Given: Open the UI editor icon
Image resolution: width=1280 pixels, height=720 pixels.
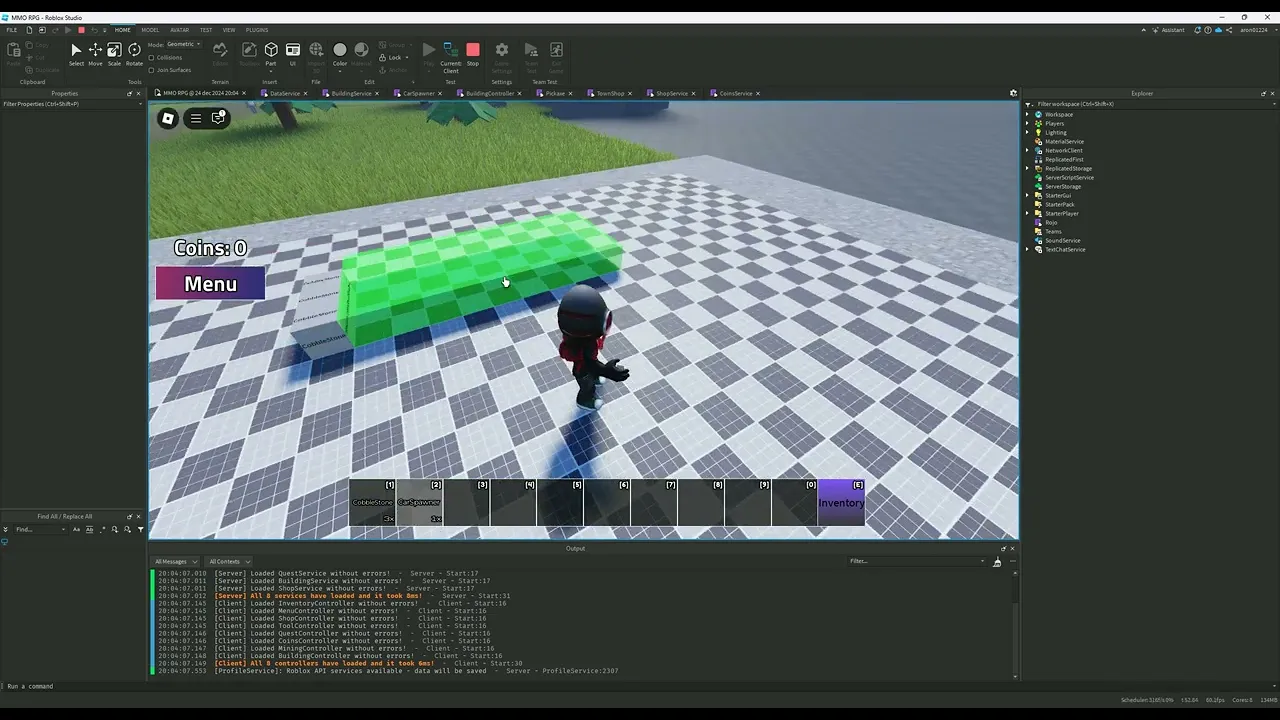Looking at the screenshot, I should [293, 54].
